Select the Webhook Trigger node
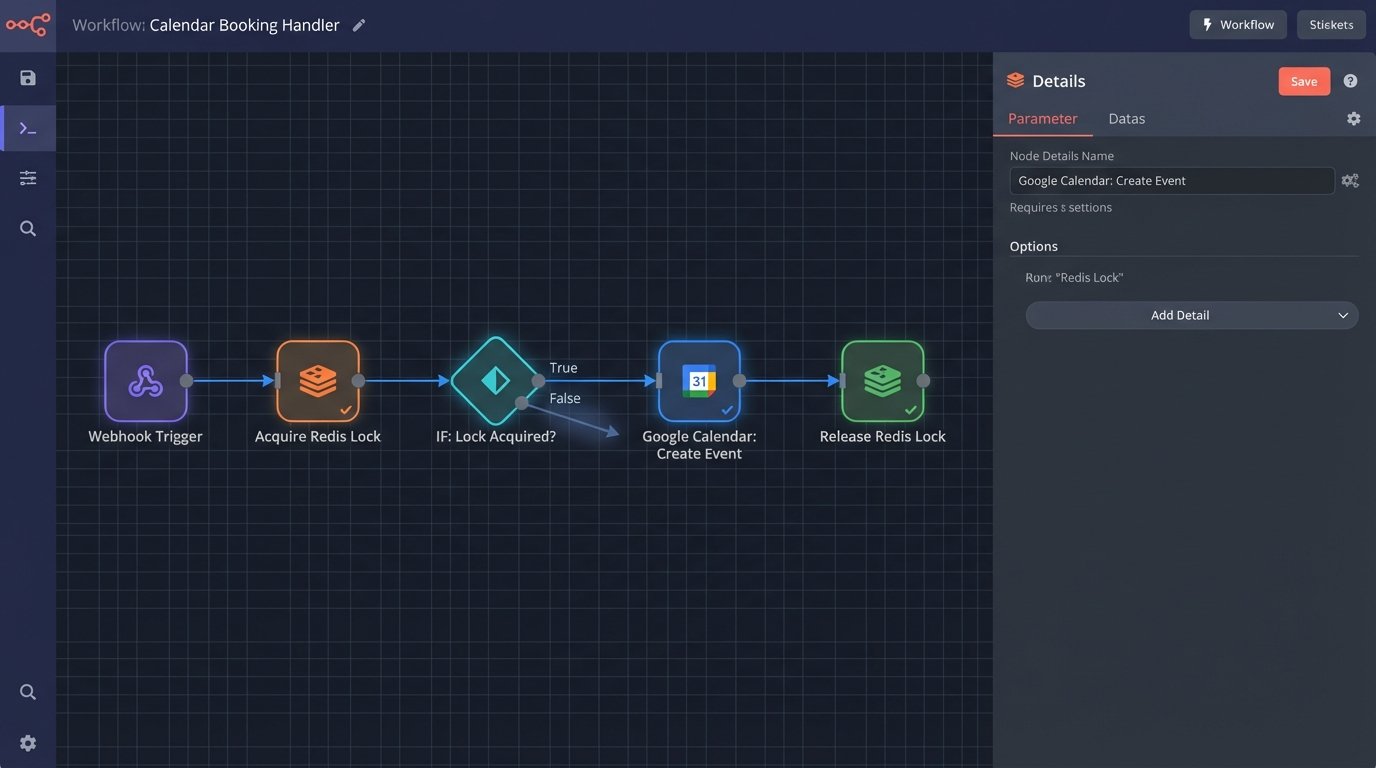The height and width of the screenshot is (768, 1376). tap(146, 381)
